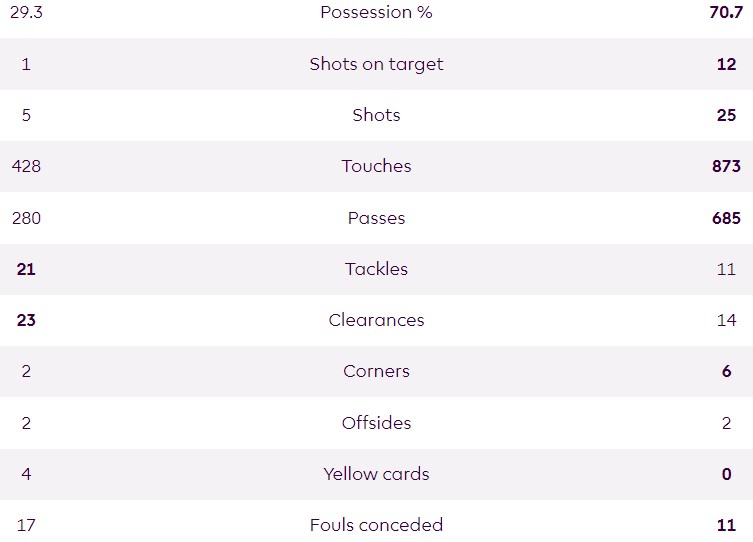
Task: Select the Corners row label
Action: point(376,371)
